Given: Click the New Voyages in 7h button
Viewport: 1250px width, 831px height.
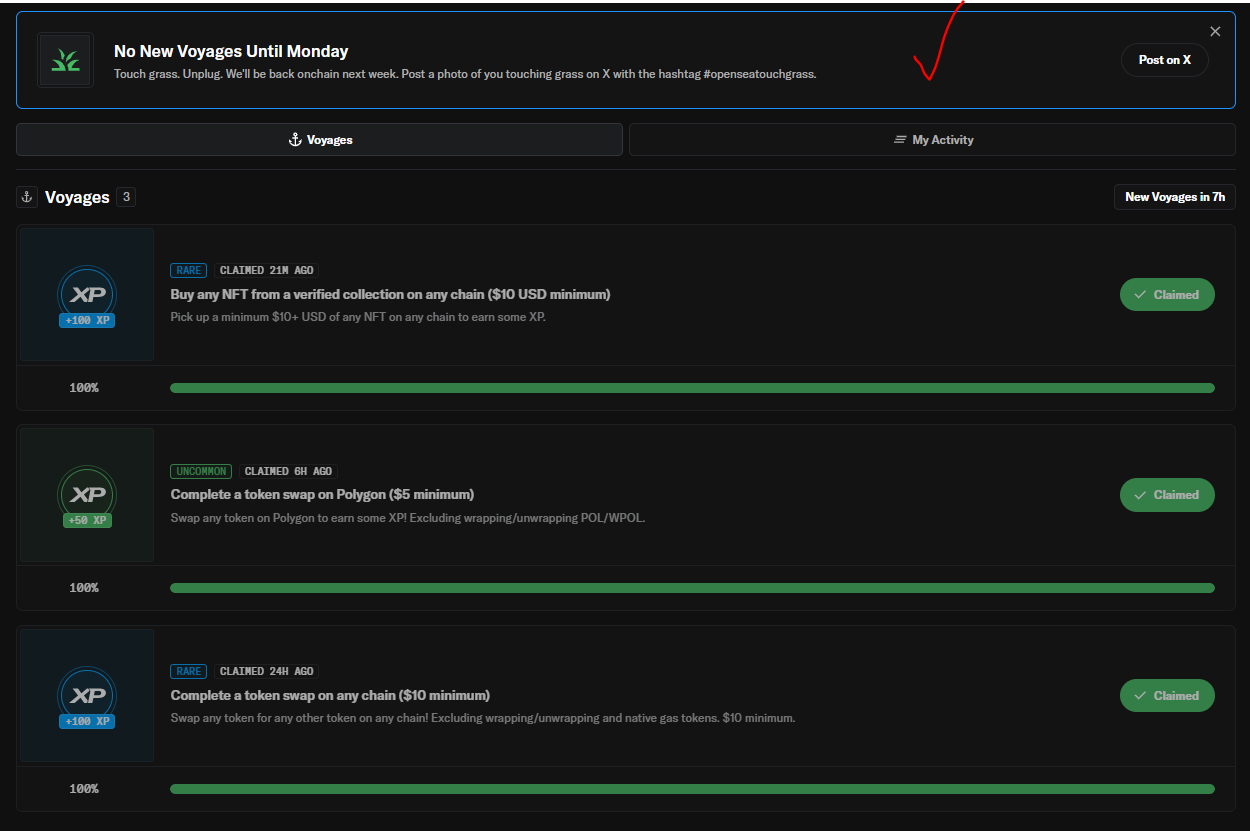Looking at the screenshot, I should 1175,197.
